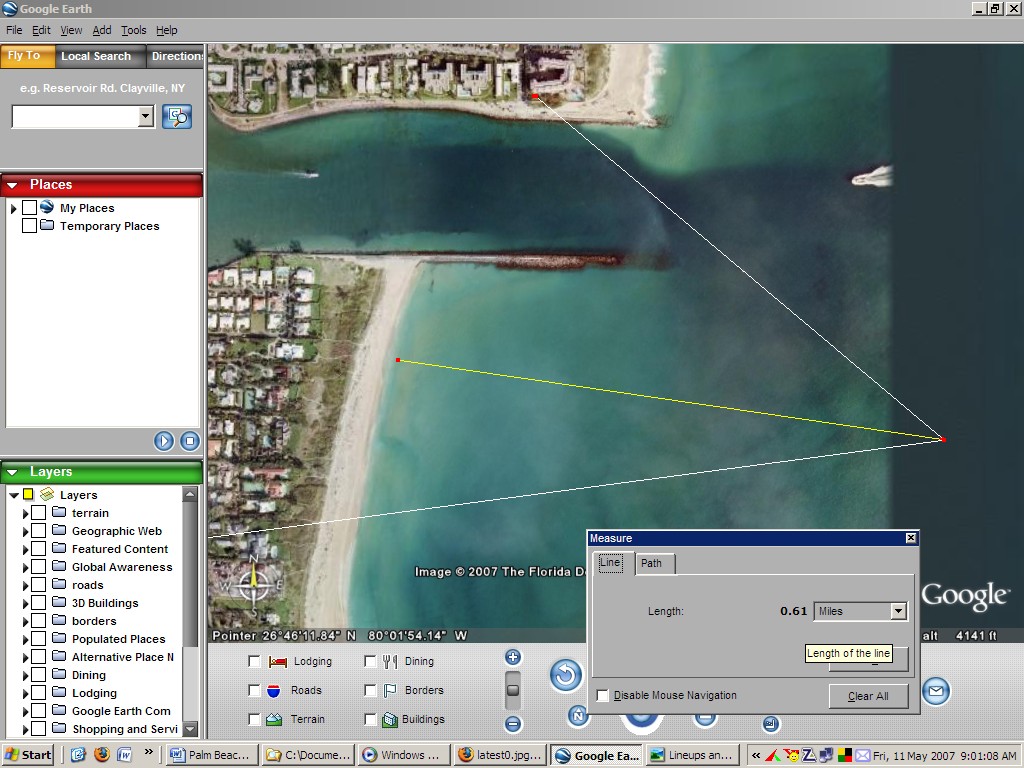Enable the Dining checkbox in the navigation panel

[370, 662]
